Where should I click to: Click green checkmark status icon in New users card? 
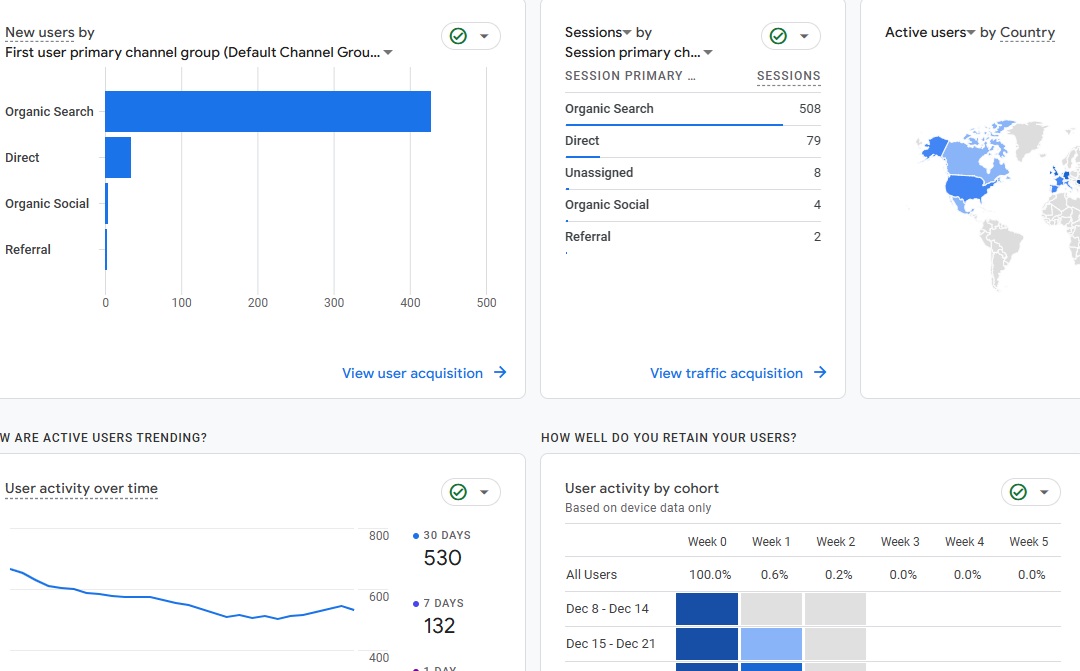458,36
